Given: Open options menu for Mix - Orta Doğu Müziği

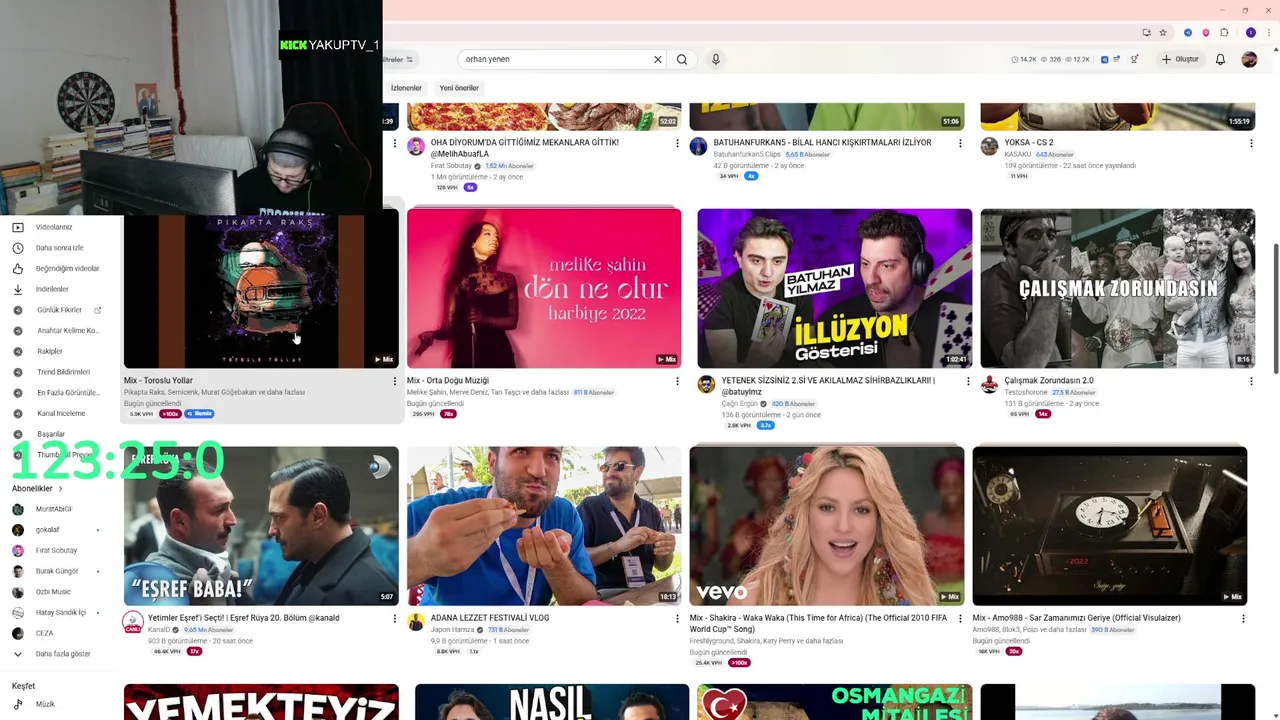Looking at the screenshot, I should 677,381.
